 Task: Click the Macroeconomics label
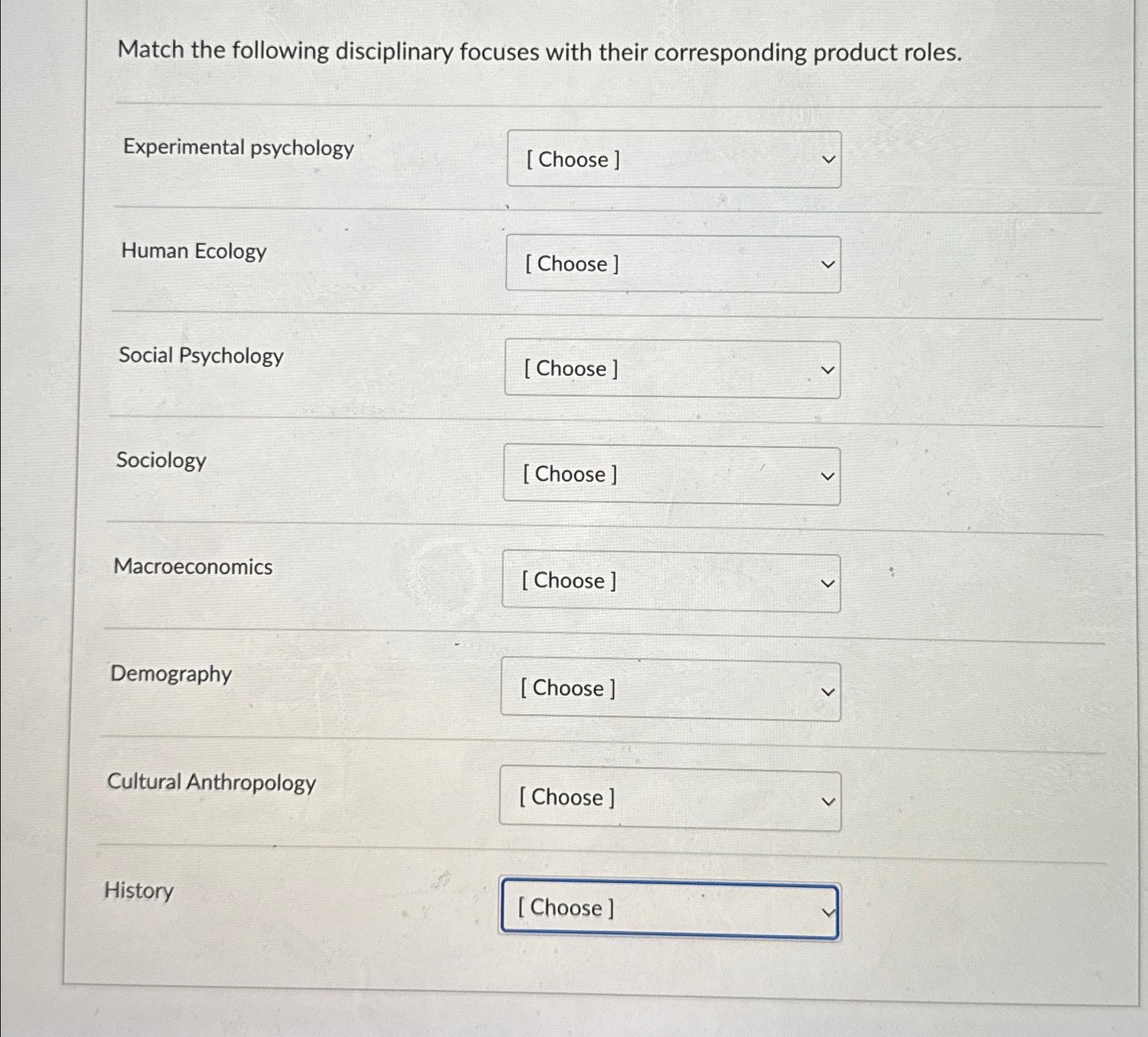(192, 568)
